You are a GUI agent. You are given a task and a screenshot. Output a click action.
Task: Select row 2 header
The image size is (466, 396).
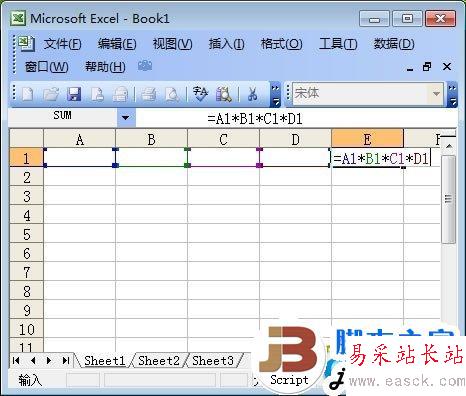tap(26, 177)
